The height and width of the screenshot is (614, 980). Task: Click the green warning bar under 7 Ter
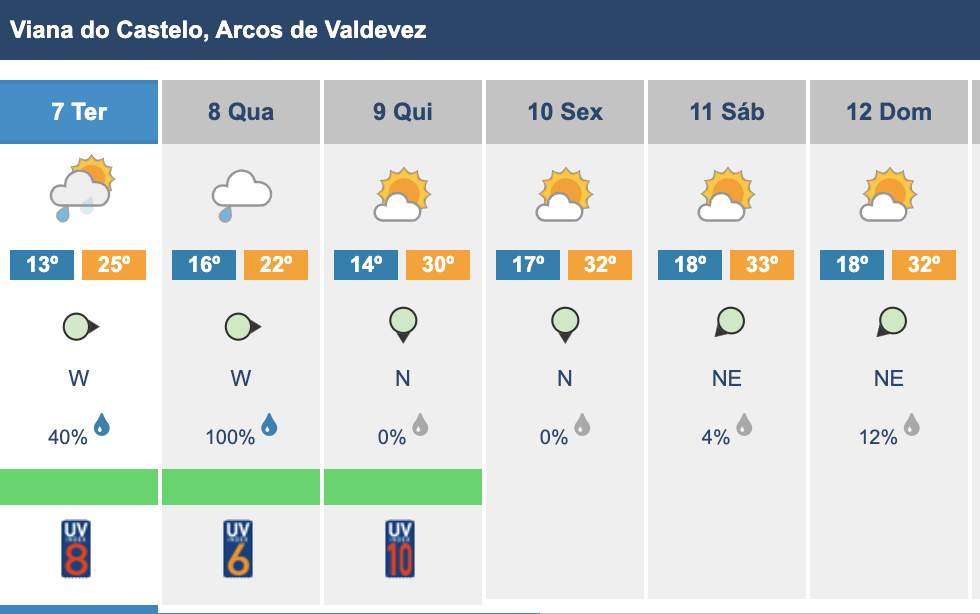click(79, 486)
